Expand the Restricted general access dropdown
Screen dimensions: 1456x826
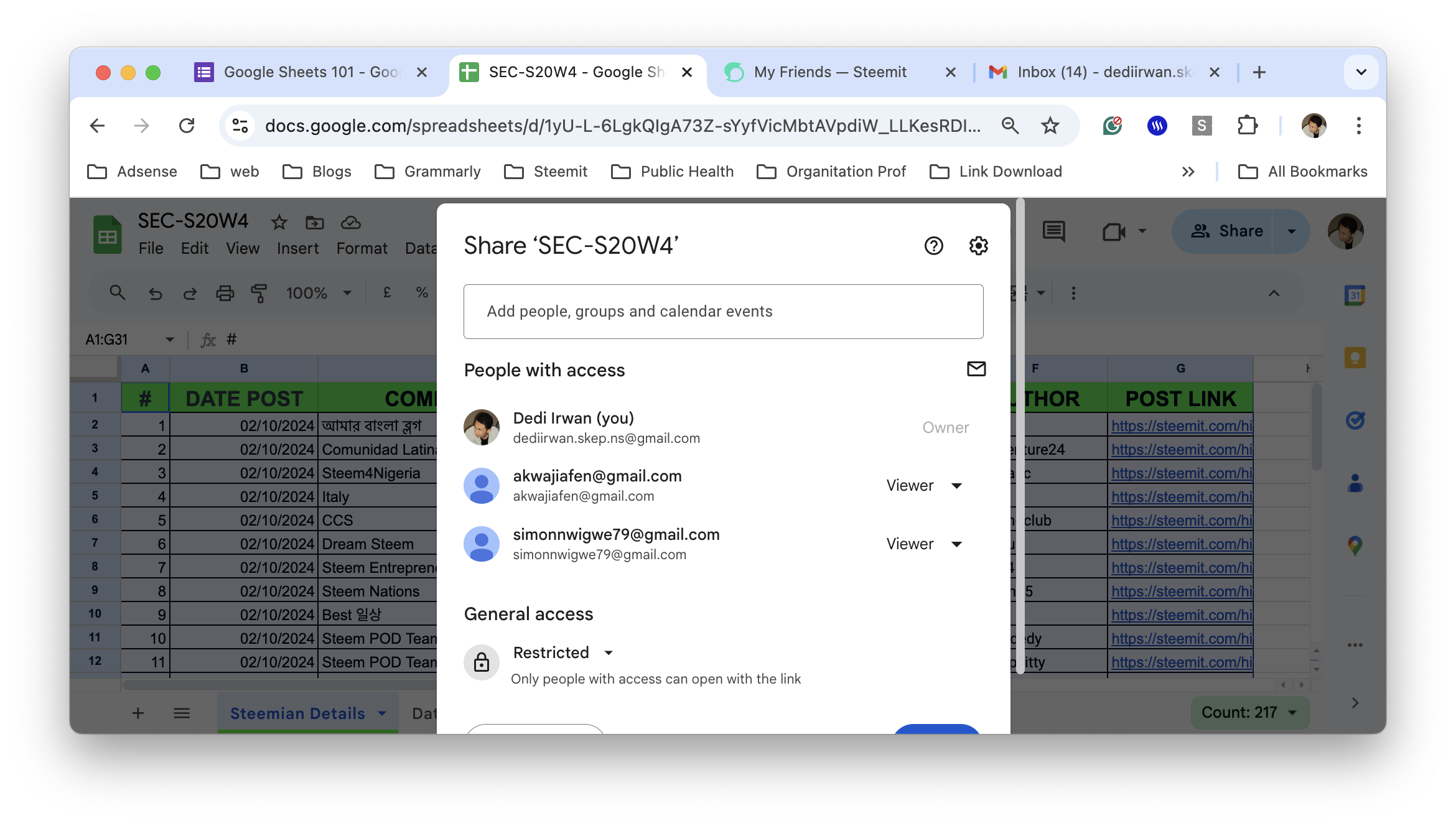click(563, 652)
